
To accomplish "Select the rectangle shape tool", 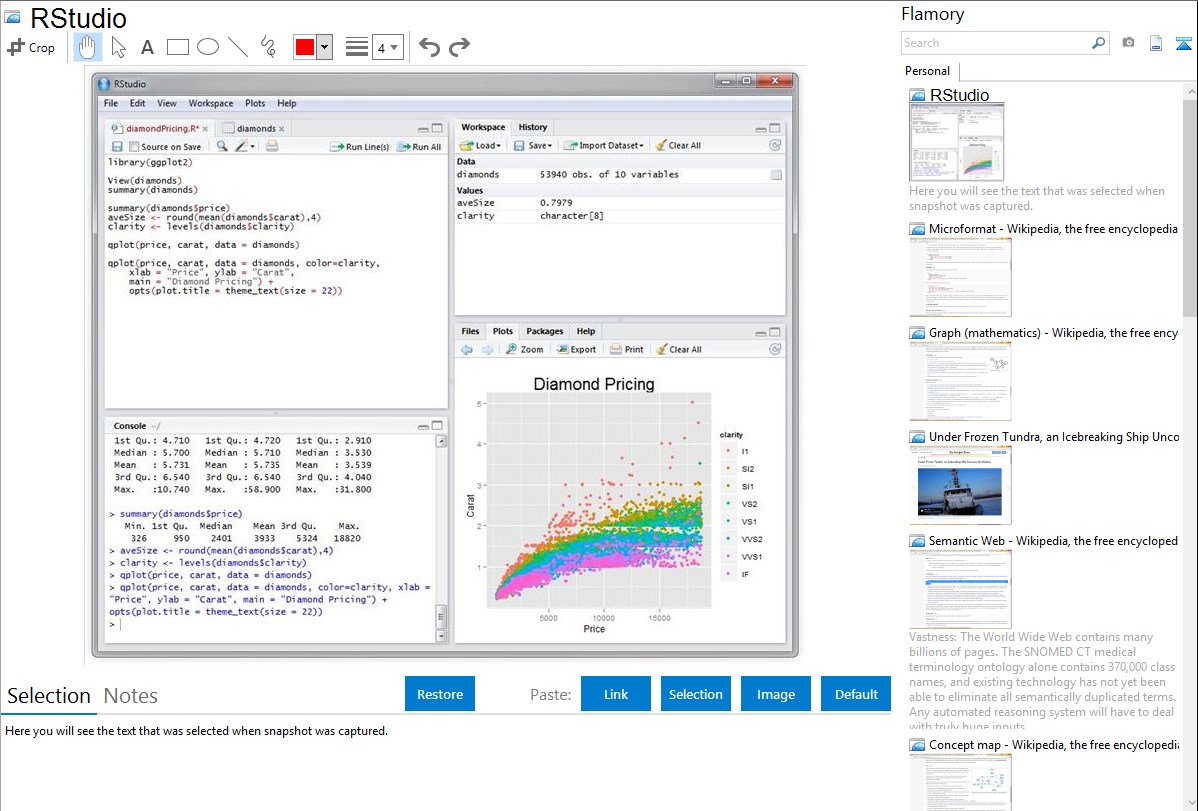I will [177, 47].
